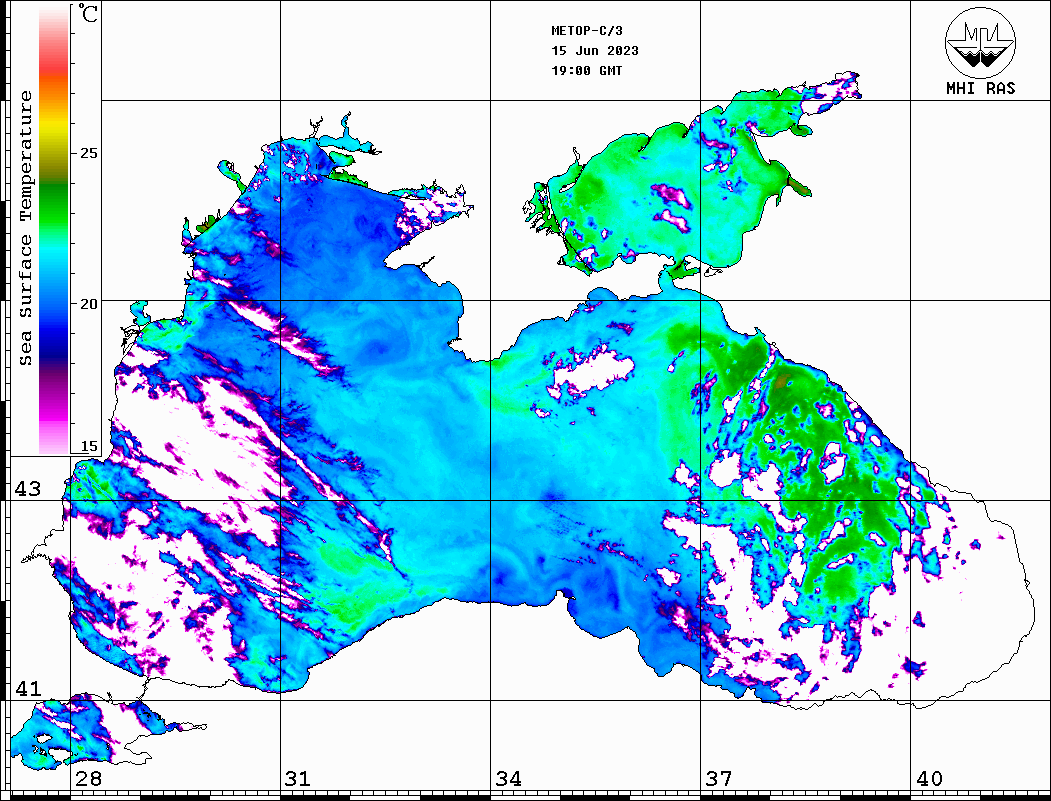This screenshot has height=801, width=1051.
Task: Click the 19:00 GMT time label
Action: pos(586,70)
